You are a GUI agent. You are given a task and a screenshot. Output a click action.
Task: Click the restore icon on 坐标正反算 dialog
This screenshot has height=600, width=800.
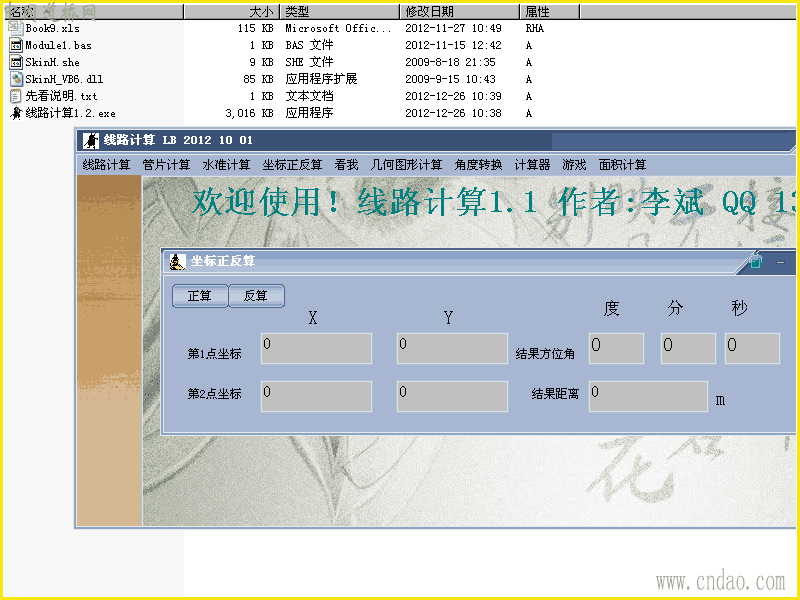pyautogui.click(x=755, y=262)
